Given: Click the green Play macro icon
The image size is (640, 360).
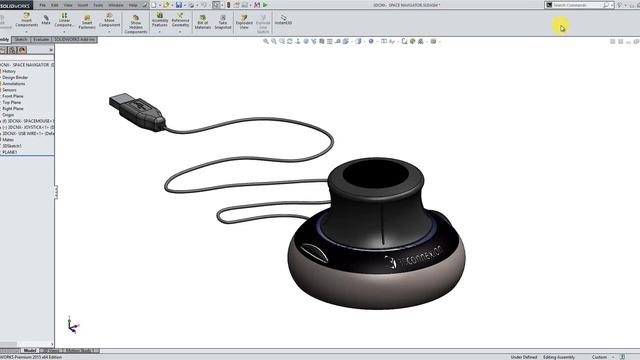Looking at the screenshot, I should [265, 5].
